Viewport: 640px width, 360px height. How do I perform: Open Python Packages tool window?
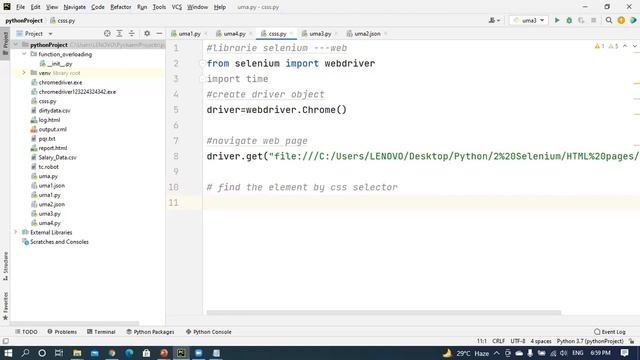tap(150, 332)
